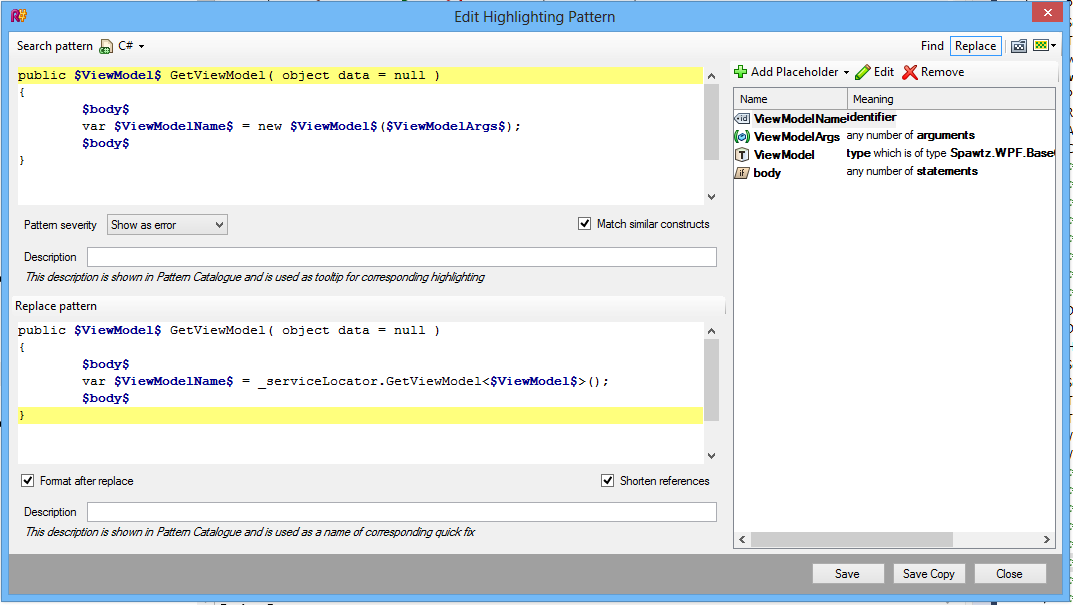The height and width of the screenshot is (606, 1073).
Task: Click the ReSharper logo icon in title bar
Action: point(18,15)
